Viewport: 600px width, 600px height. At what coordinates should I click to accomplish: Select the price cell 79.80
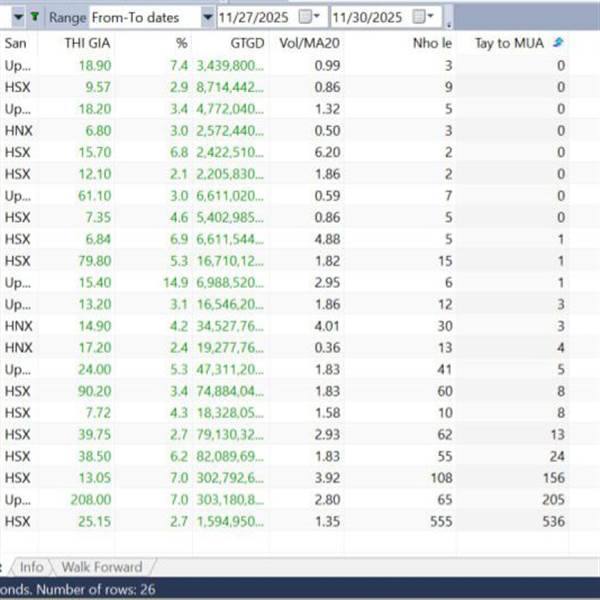click(x=95, y=261)
